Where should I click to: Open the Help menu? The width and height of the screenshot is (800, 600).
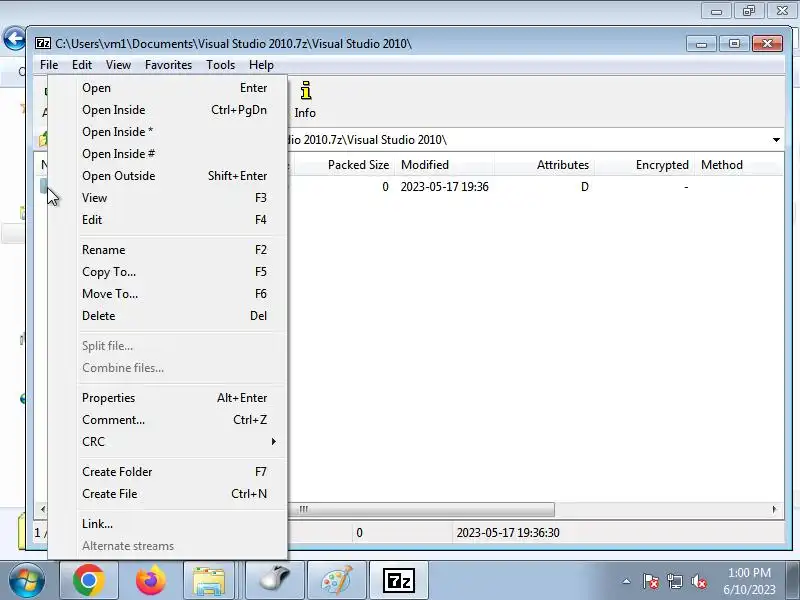261,65
